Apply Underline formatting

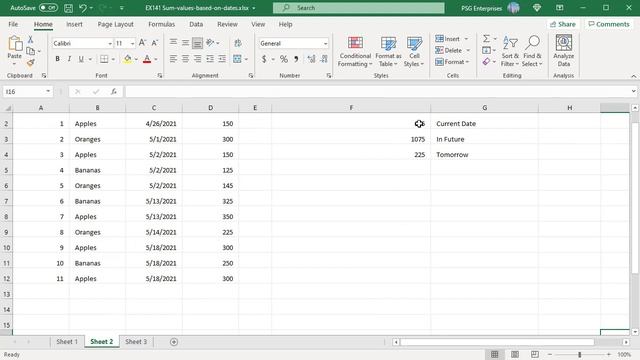click(81, 59)
